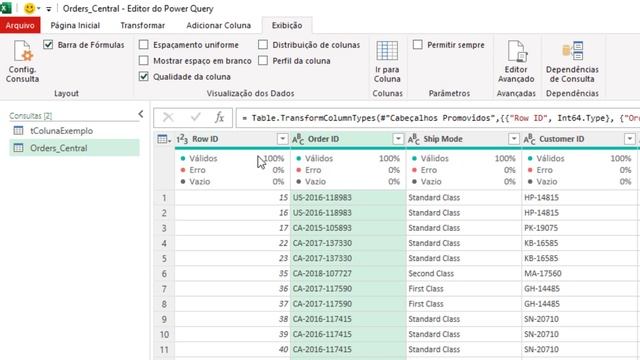
Task: Toggle Barra de Fórmulas checkbox
Action: click(48, 44)
